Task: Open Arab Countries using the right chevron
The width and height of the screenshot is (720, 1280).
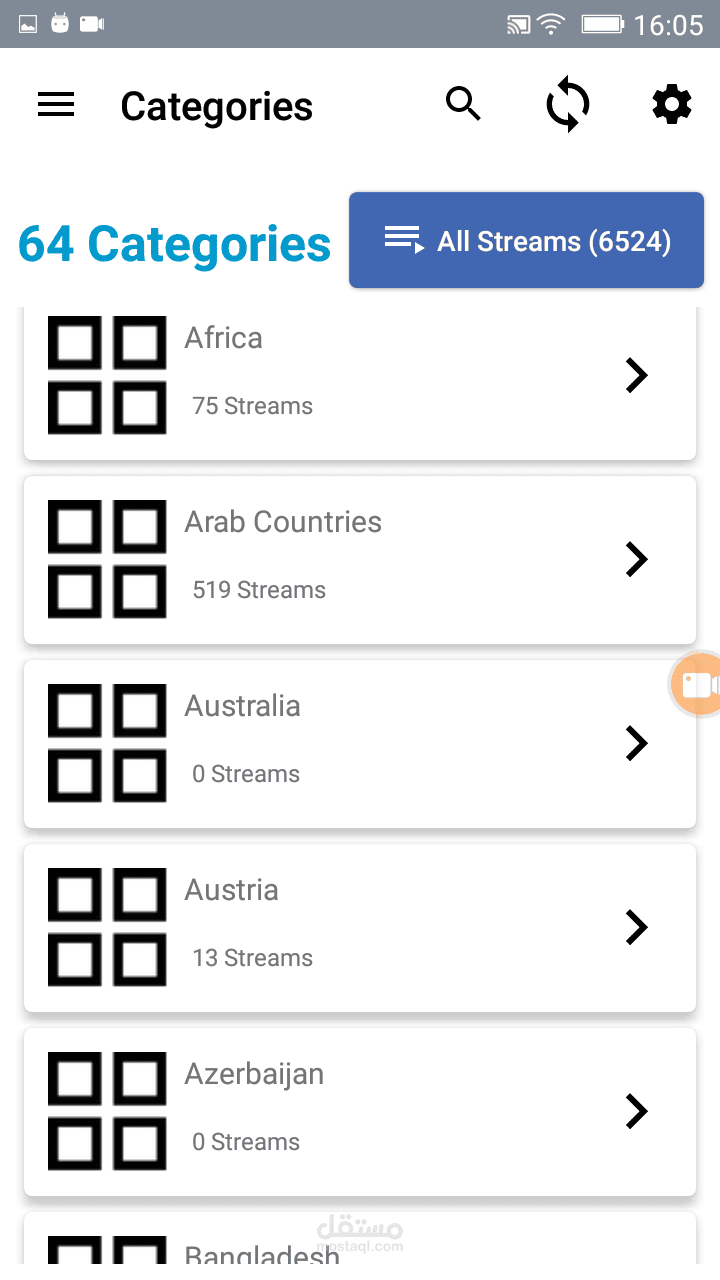Action: (x=637, y=559)
